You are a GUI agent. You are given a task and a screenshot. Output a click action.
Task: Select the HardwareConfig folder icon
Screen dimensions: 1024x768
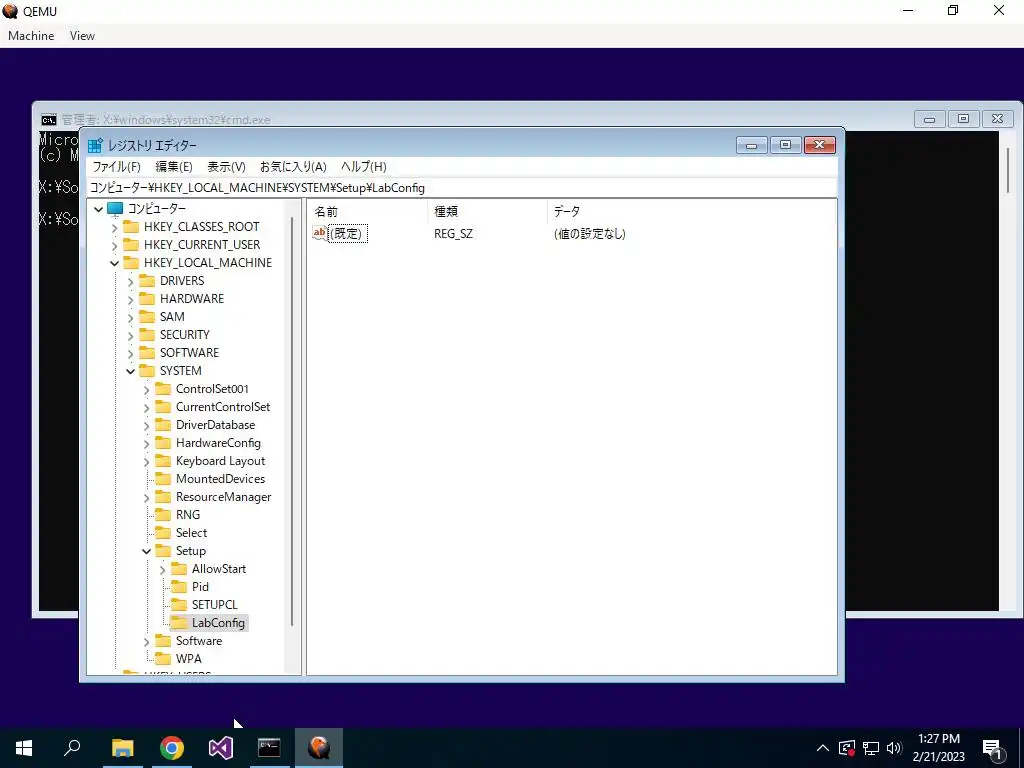(x=163, y=443)
